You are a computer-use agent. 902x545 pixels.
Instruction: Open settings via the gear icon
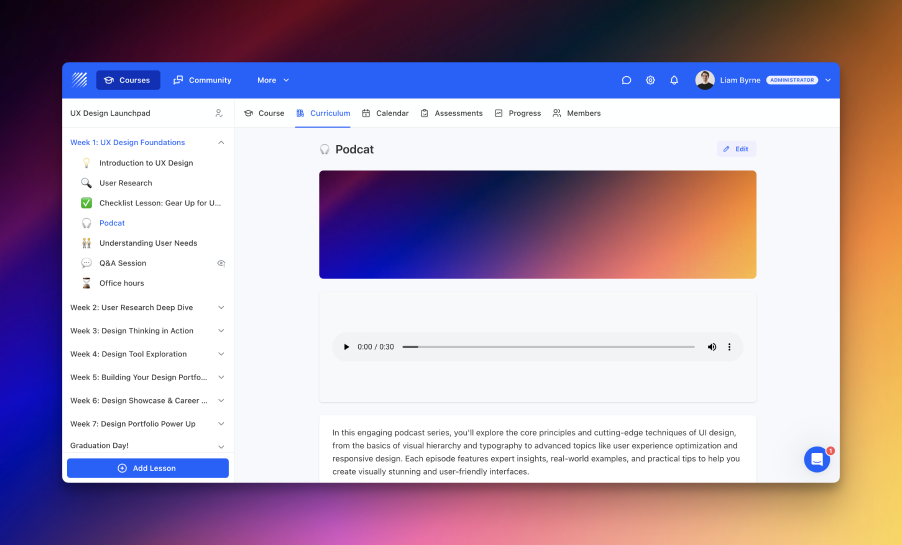(x=650, y=80)
